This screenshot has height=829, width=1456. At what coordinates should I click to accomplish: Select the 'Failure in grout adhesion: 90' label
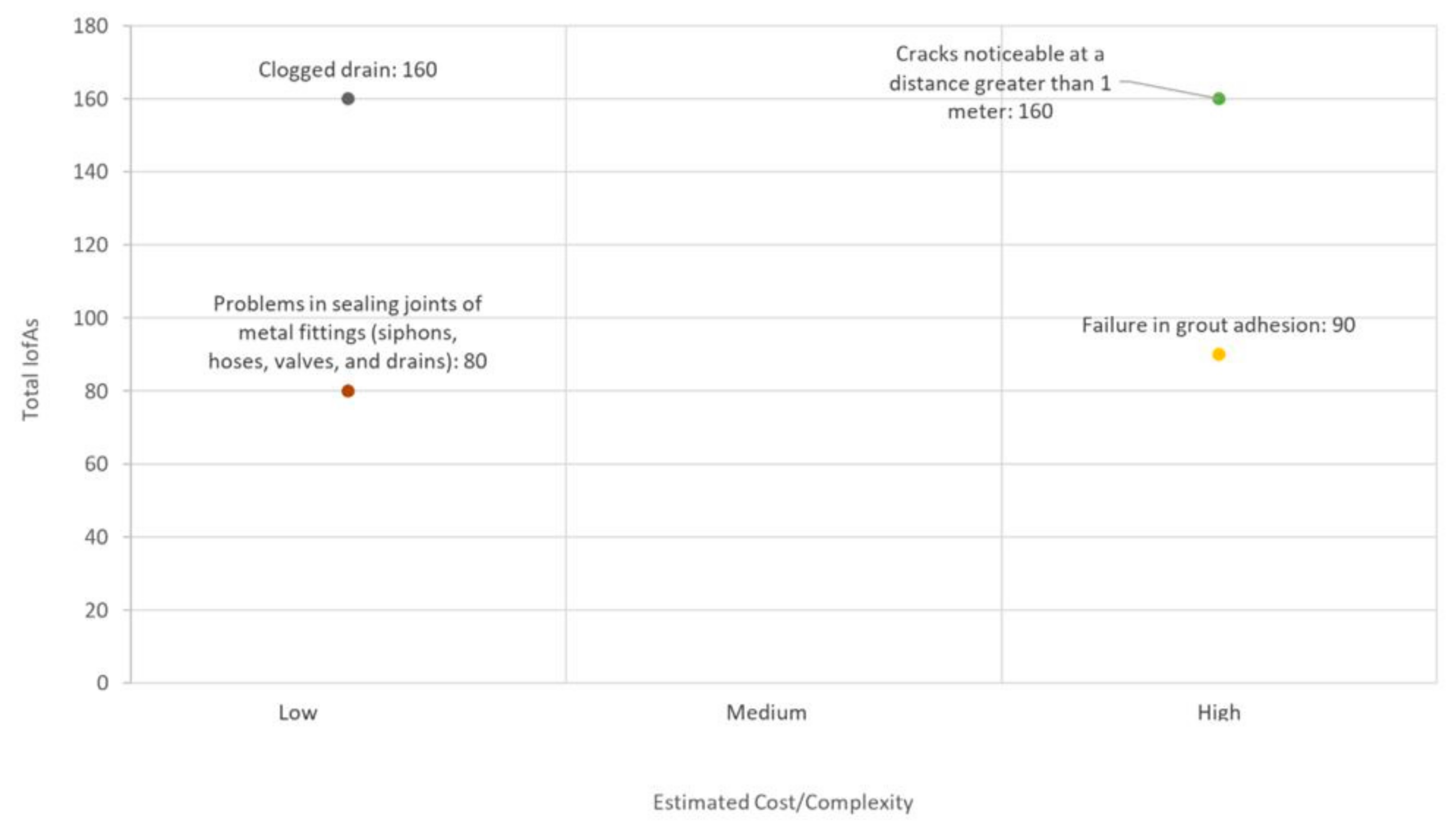[1218, 325]
